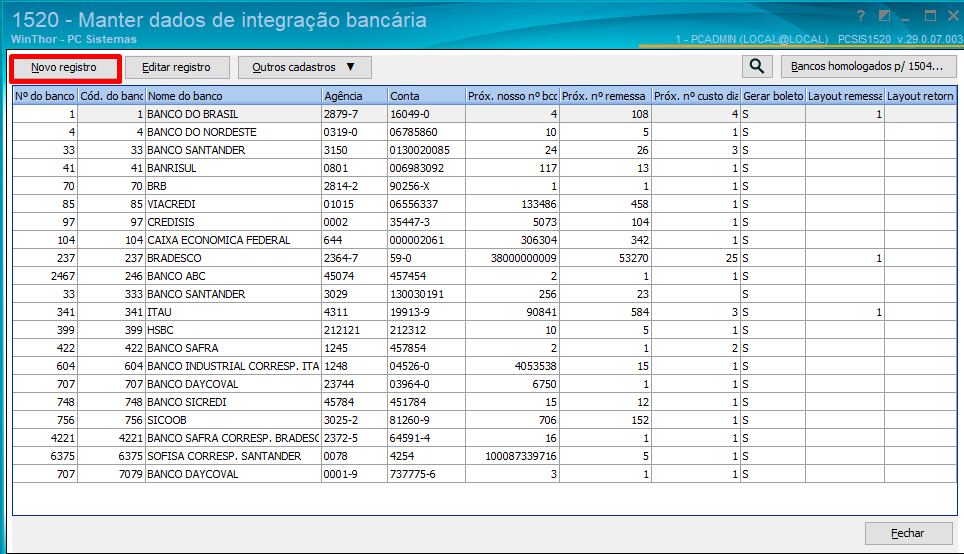Viewport: 964px width, 554px height.
Task: Select the BANCO DO NORDESTE row
Action: click(484, 132)
